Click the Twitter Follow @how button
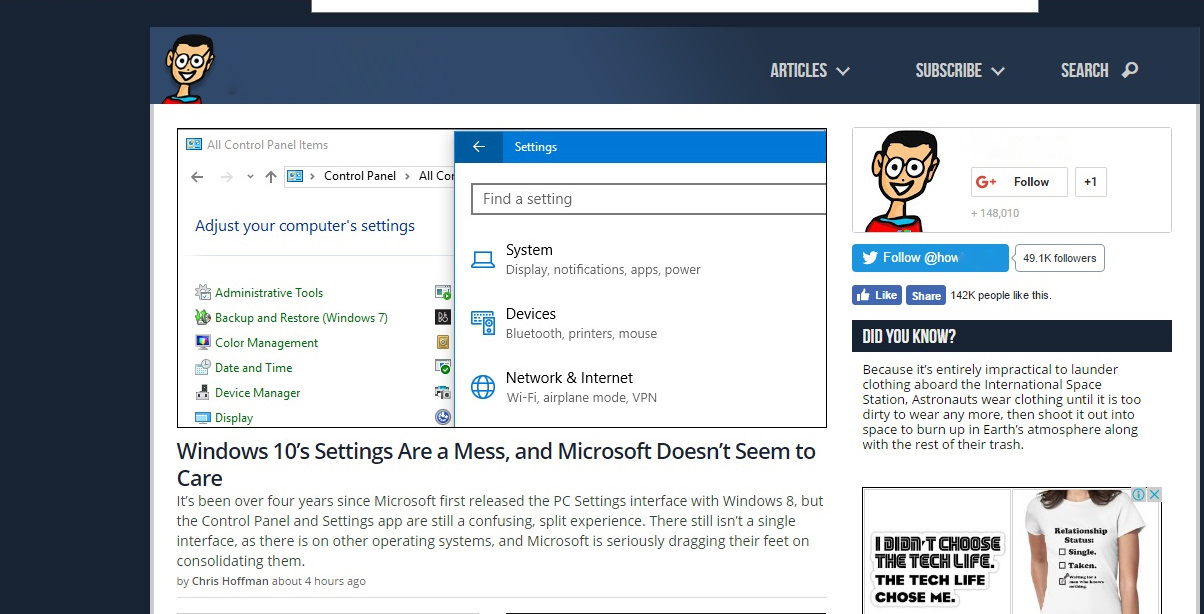Image resolution: width=1204 pixels, height=614 pixels. click(x=930, y=258)
